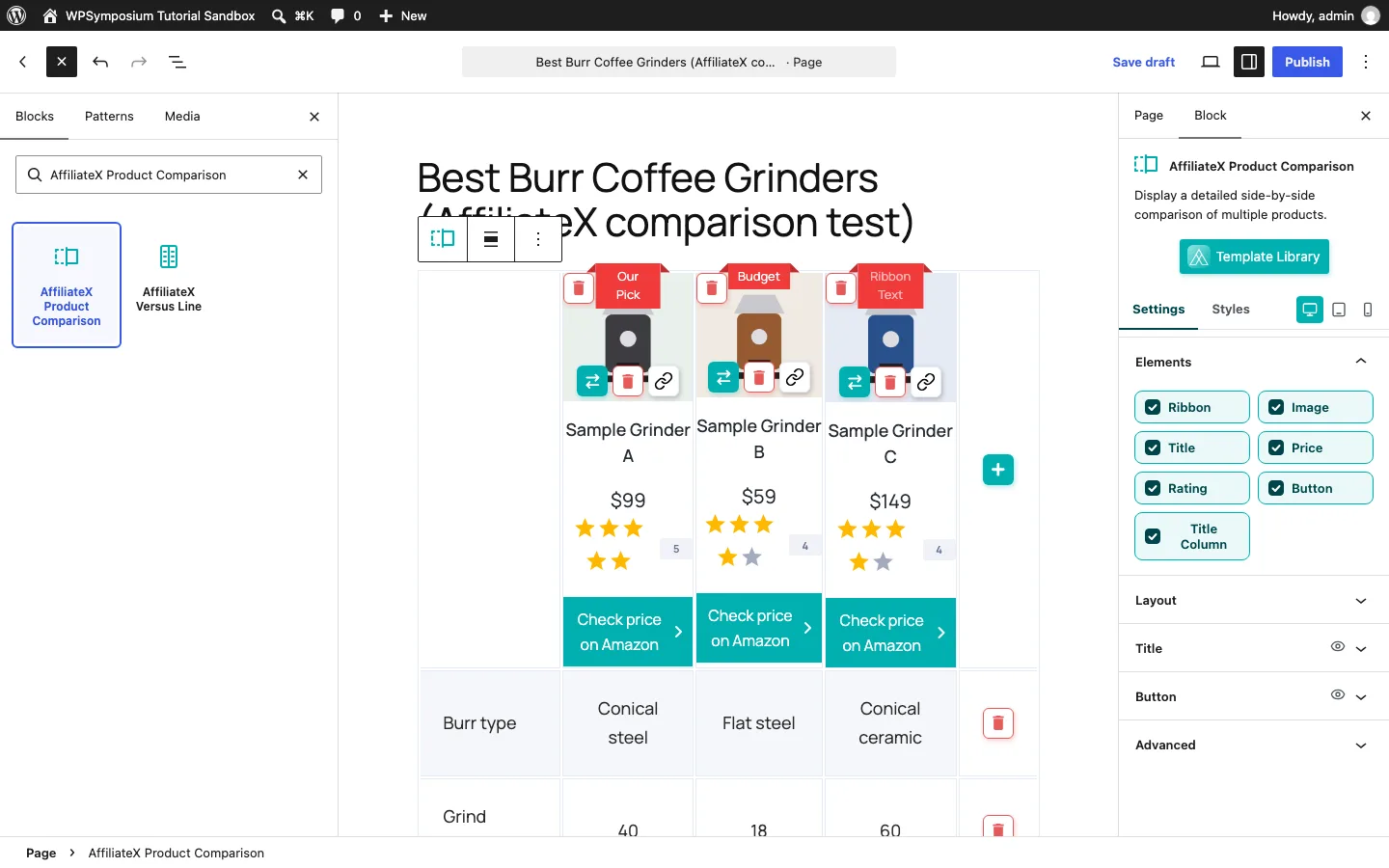Screen dimensions: 1389x868
Task: Open the Page sidebar tab
Action: tap(1149, 115)
